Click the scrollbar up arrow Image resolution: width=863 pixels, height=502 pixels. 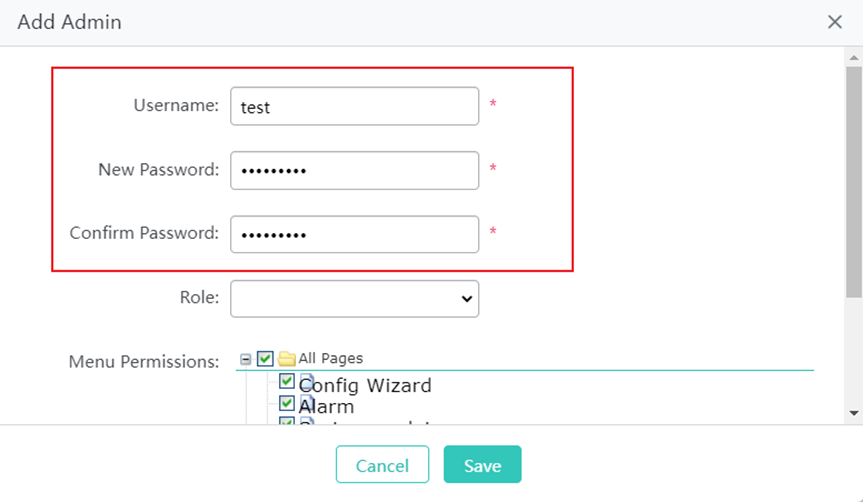pyautogui.click(x=854, y=56)
